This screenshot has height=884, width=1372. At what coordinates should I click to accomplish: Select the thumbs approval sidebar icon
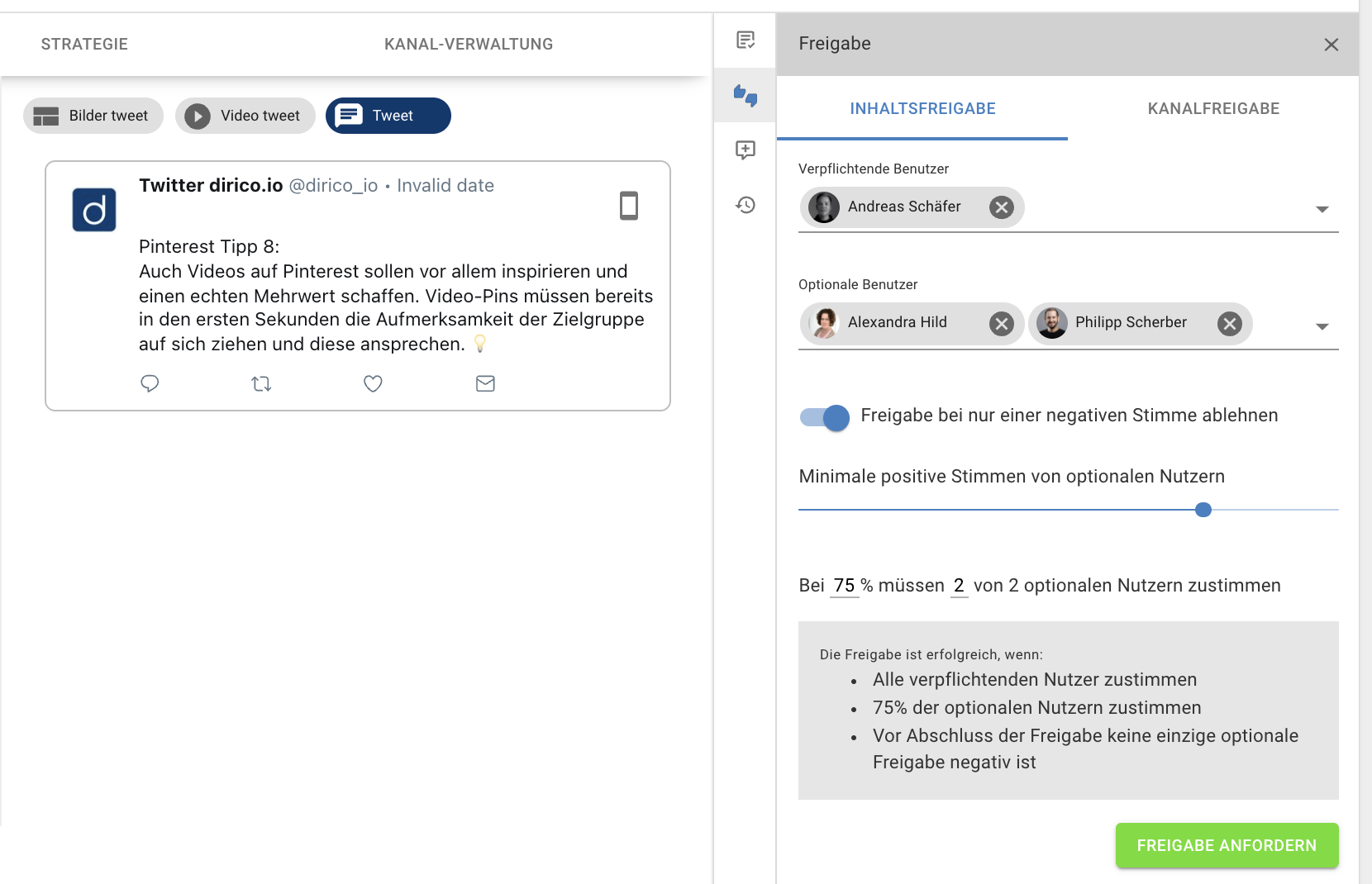coord(746,96)
